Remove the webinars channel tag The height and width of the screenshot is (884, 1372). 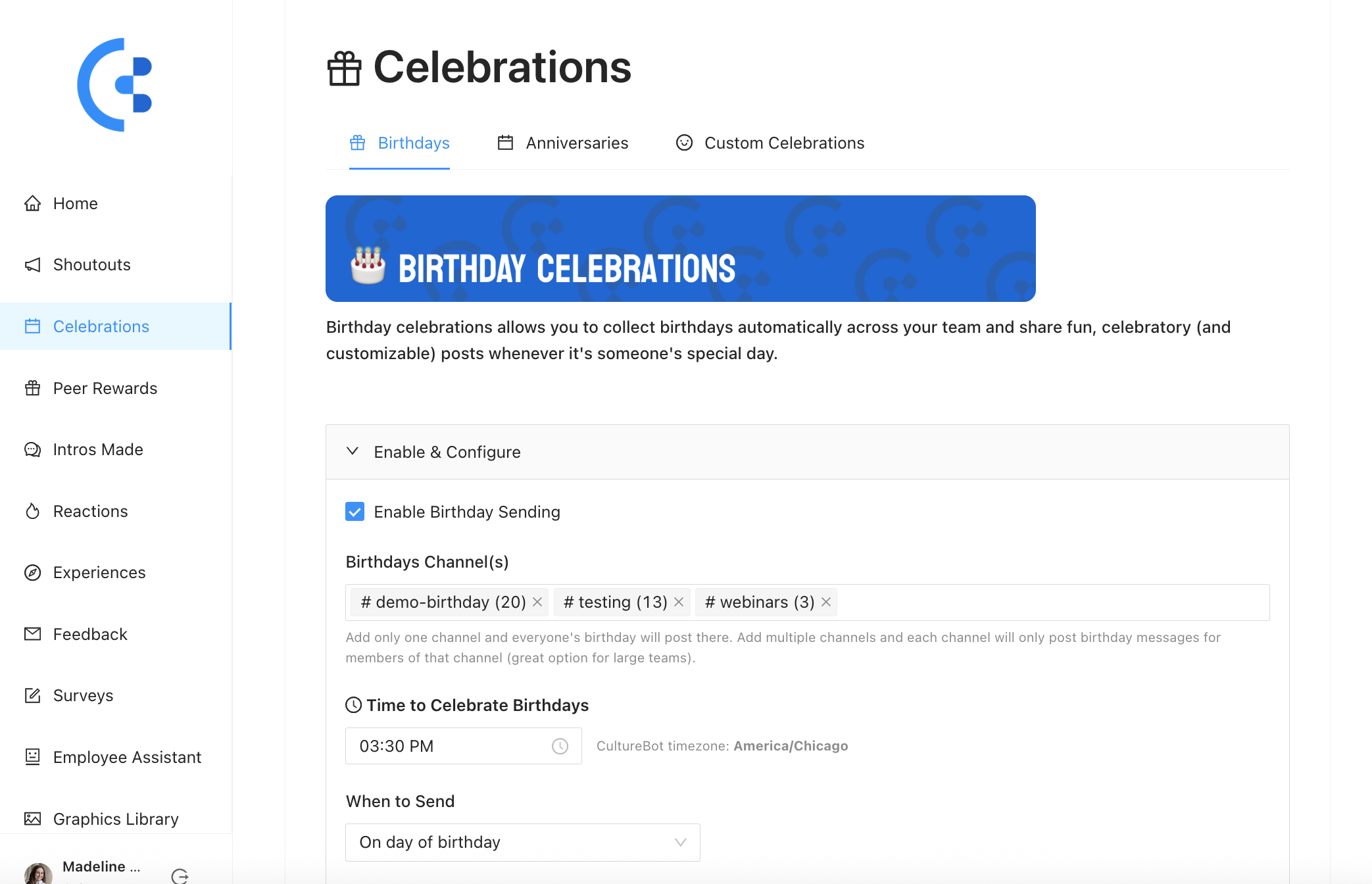(x=826, y=602)
